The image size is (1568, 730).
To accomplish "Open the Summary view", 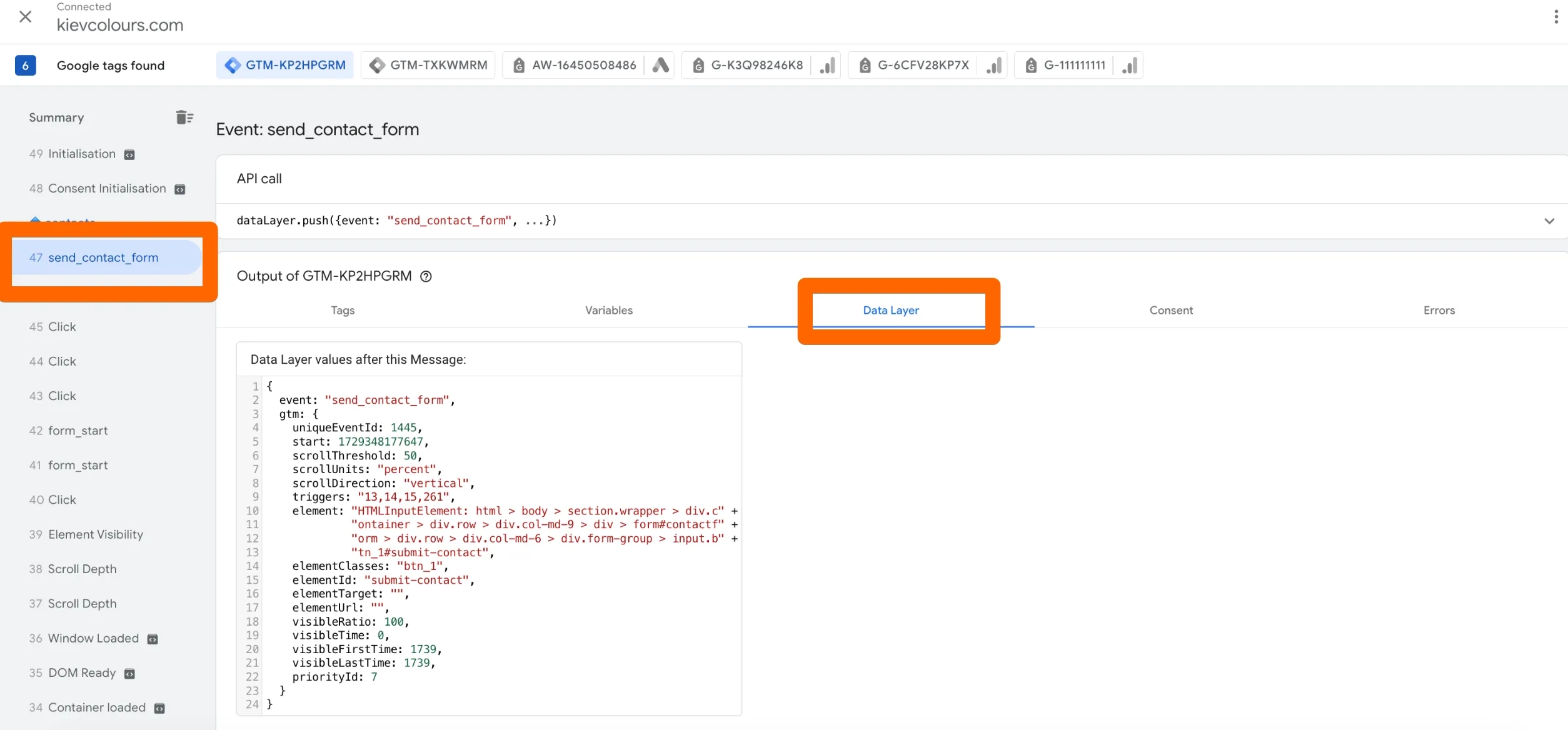I will 56,117.
